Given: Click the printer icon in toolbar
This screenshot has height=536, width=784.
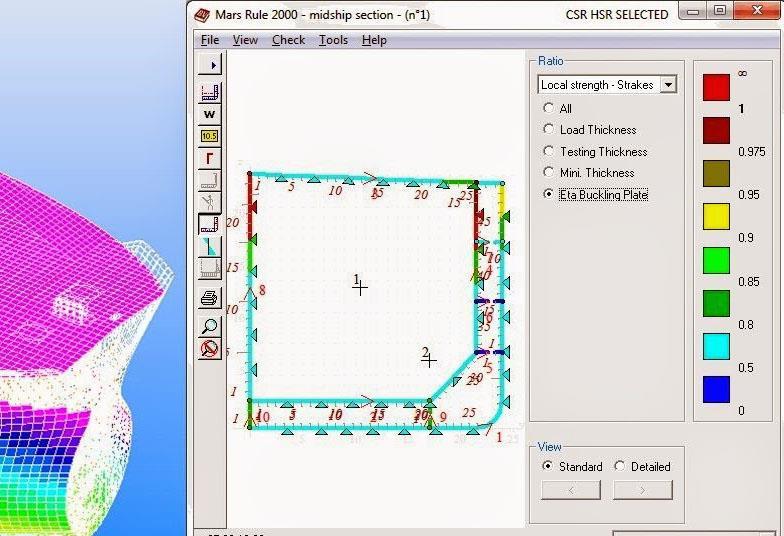Looking at the screenshot, I should [209, 298].
